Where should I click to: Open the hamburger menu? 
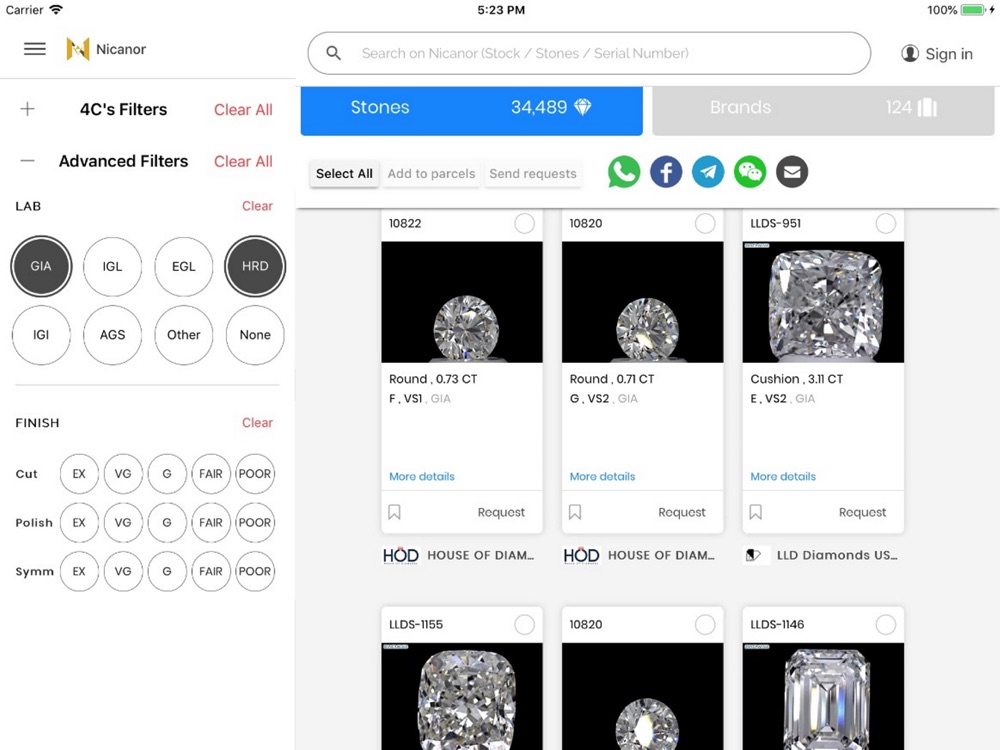34,49
